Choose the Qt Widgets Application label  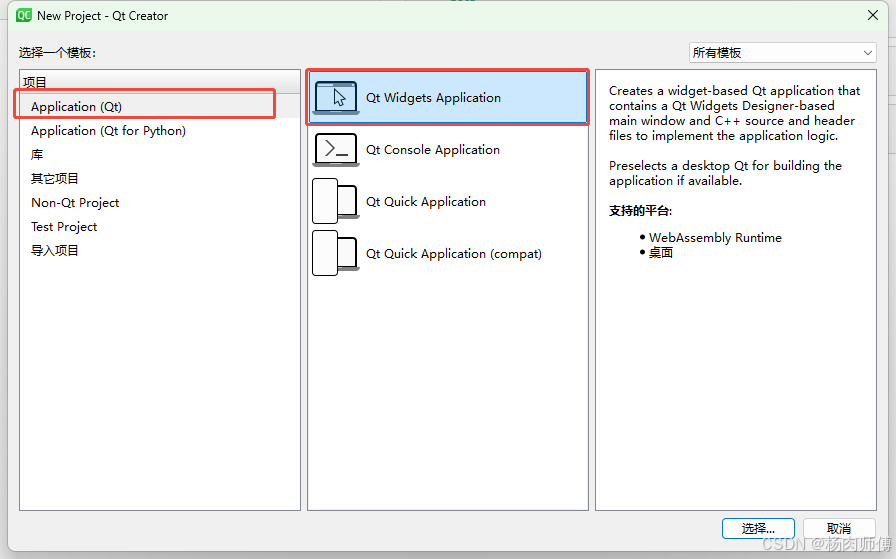(x=433, y=98)
